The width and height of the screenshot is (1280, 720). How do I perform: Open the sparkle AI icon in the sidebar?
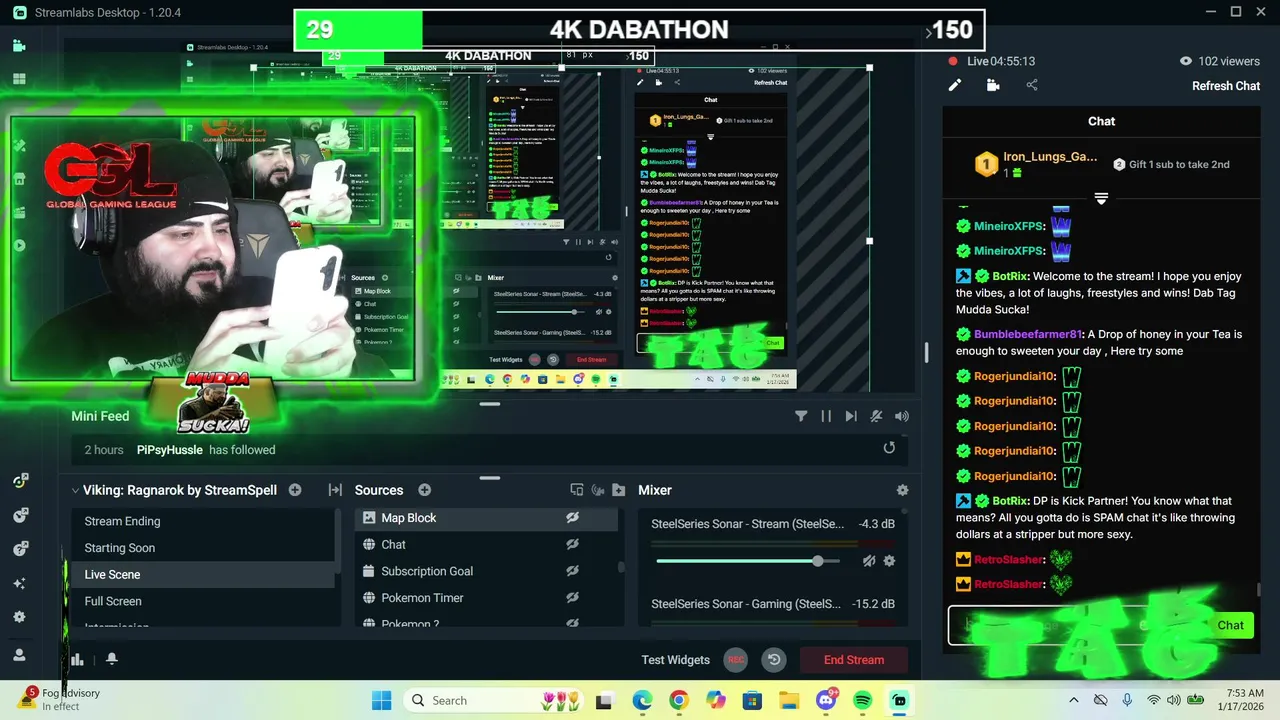point(19,583)
